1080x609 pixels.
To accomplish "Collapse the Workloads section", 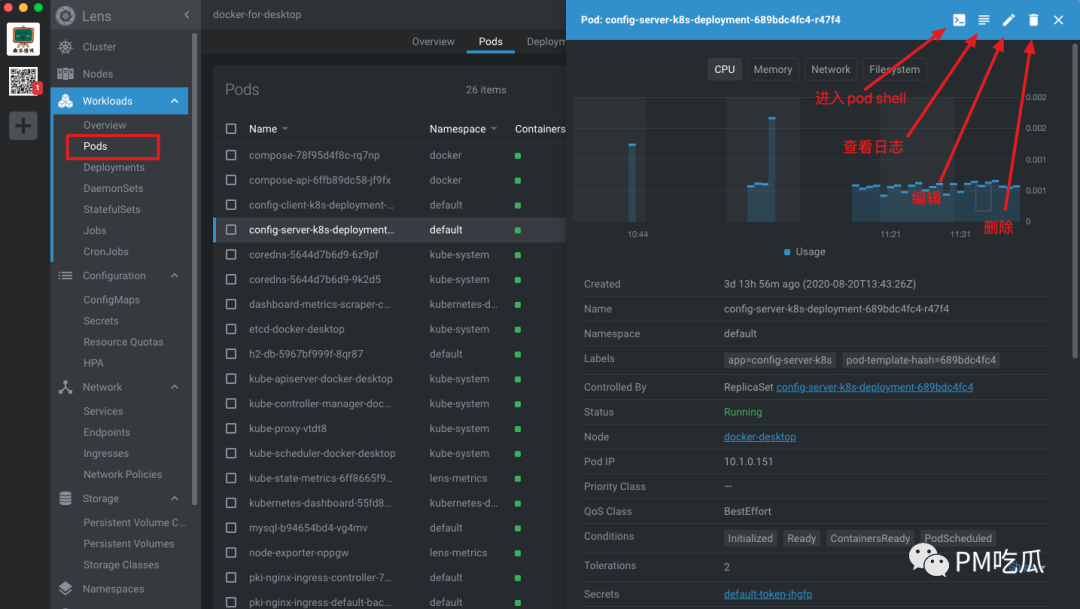I will click(x=175, y=101).
